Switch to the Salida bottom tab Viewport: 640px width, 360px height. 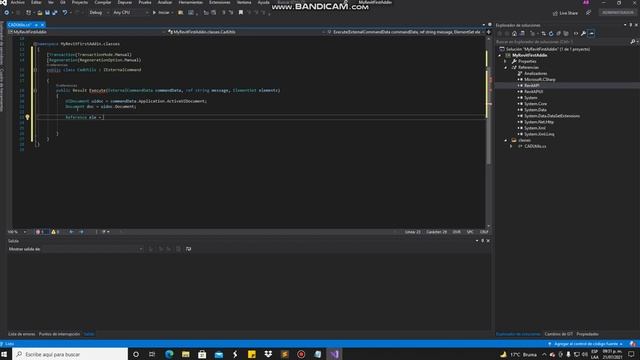89,334
